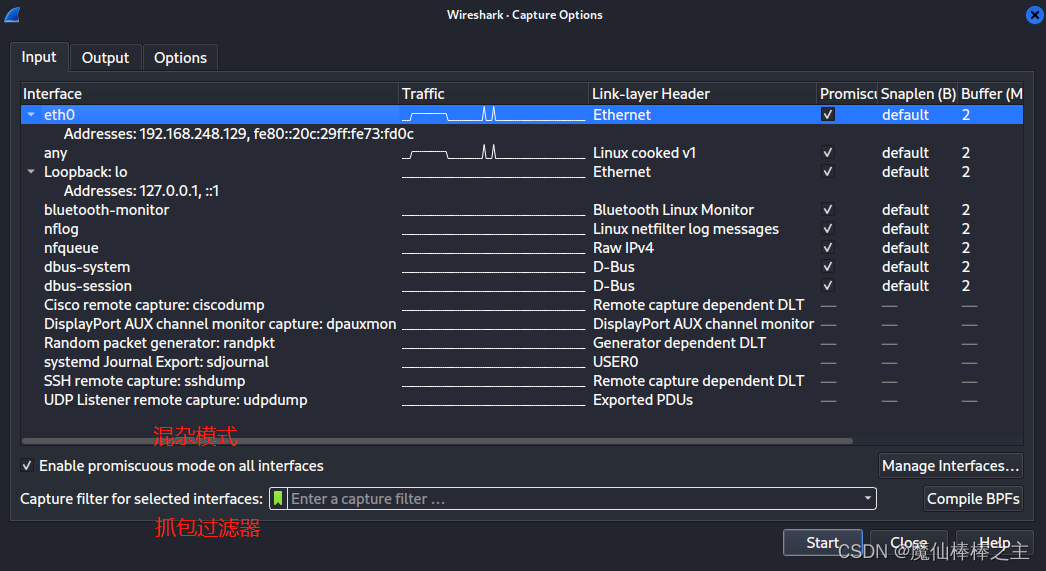Collapse the Loopback: lo interface
The width and height of the screenshot is (1046, 571).
coord(31,171)
